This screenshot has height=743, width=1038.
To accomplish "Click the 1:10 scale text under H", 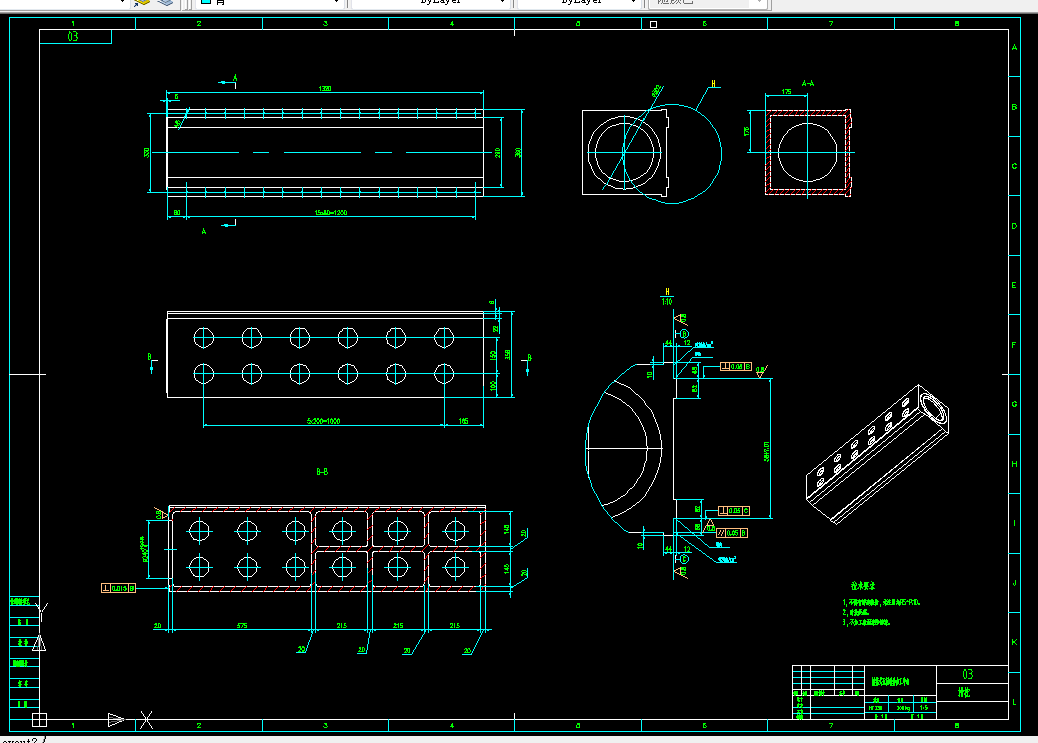I will click(x=667, y=301).
